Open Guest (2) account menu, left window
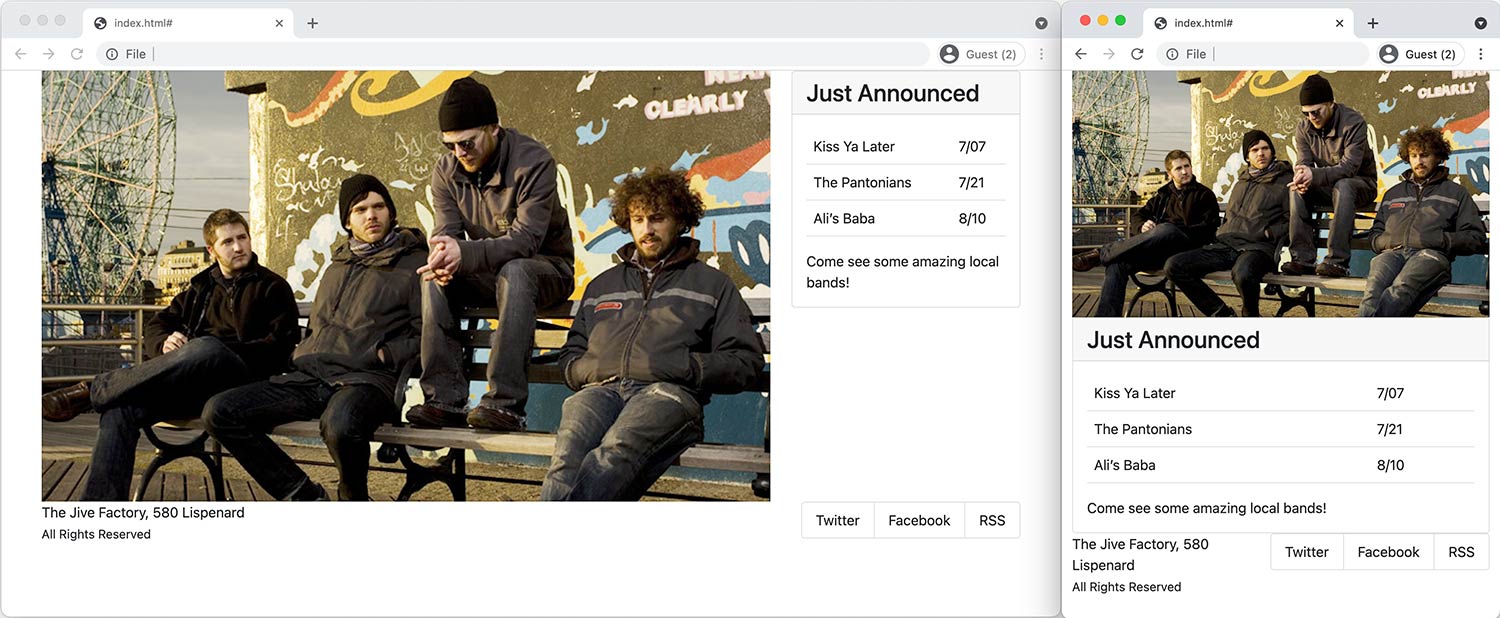 tap(979, 54)
